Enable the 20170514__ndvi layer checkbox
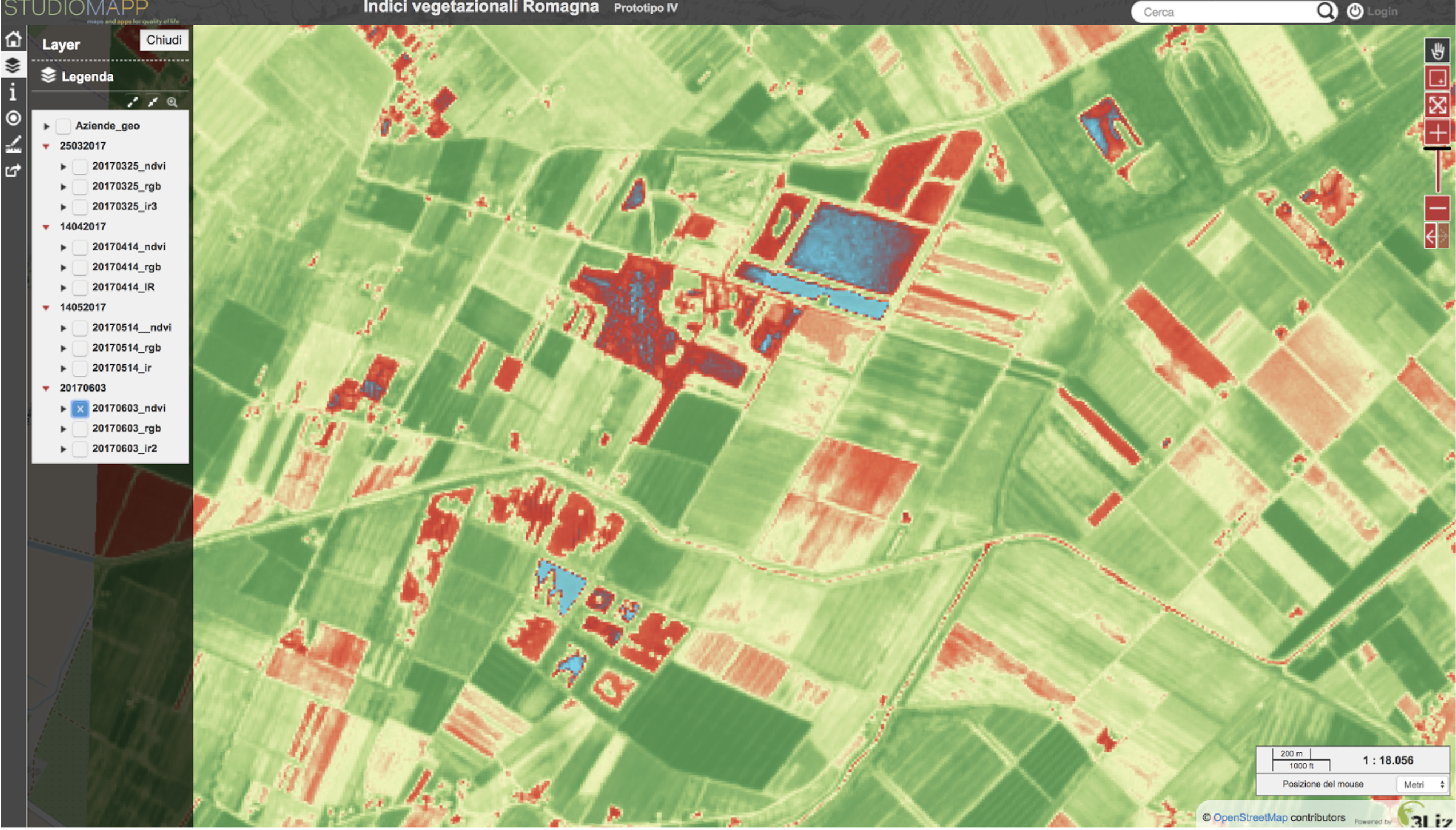 coord(80,328)
